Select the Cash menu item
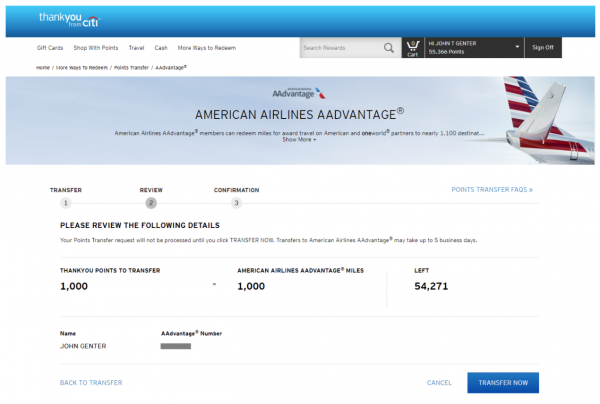The image size is (600, 404). 161,47
